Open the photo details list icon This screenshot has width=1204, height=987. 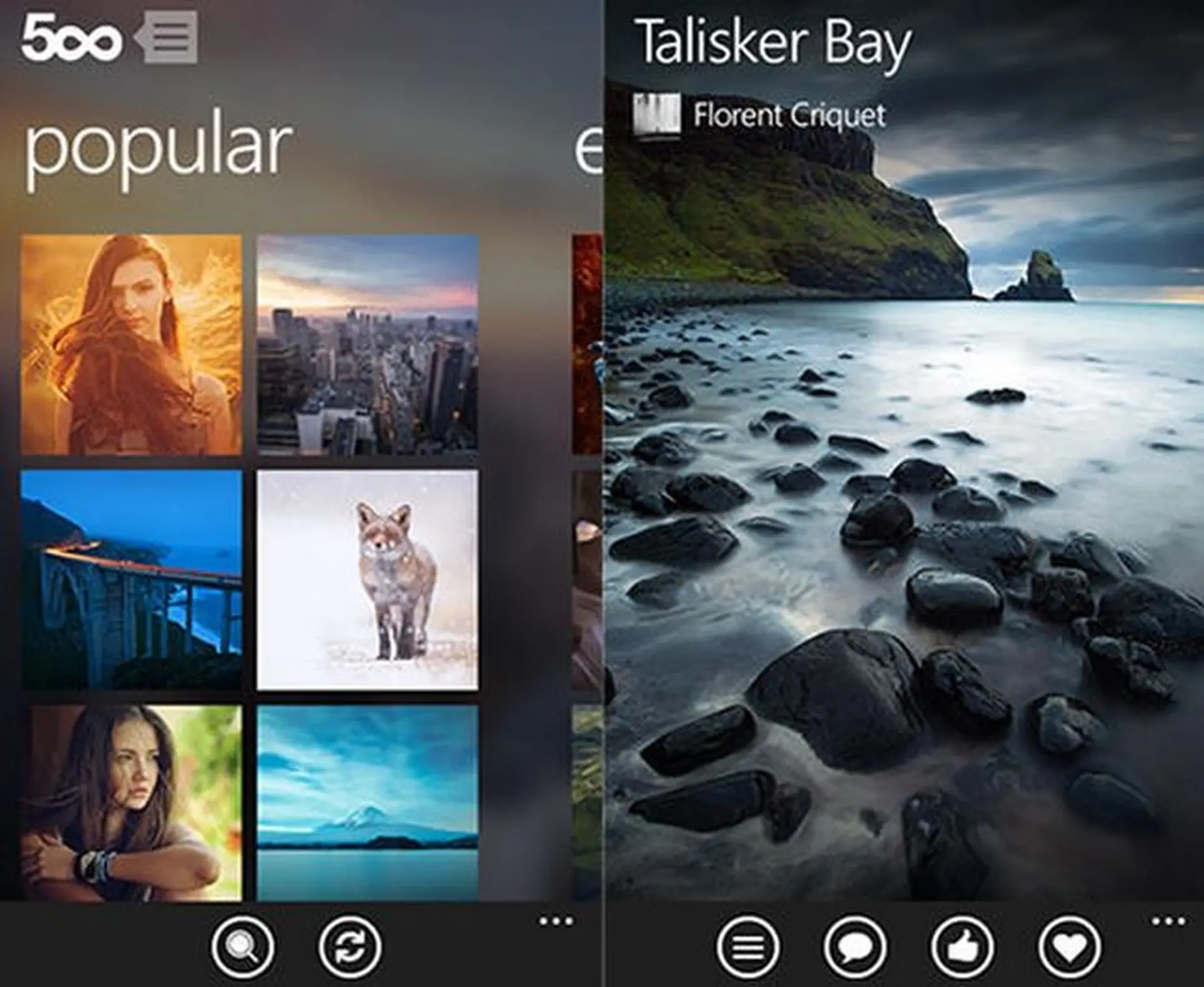coord(747,946)
